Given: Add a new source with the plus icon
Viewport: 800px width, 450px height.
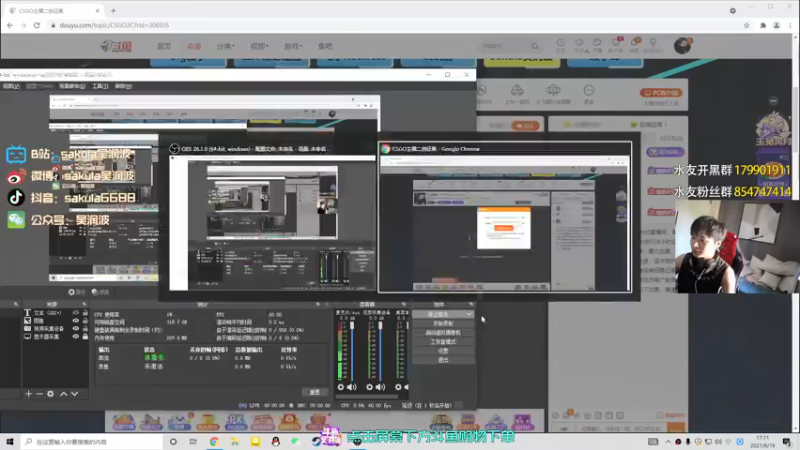Looking at the screenshot, I should pyautogui.click(x=29, y=394).
